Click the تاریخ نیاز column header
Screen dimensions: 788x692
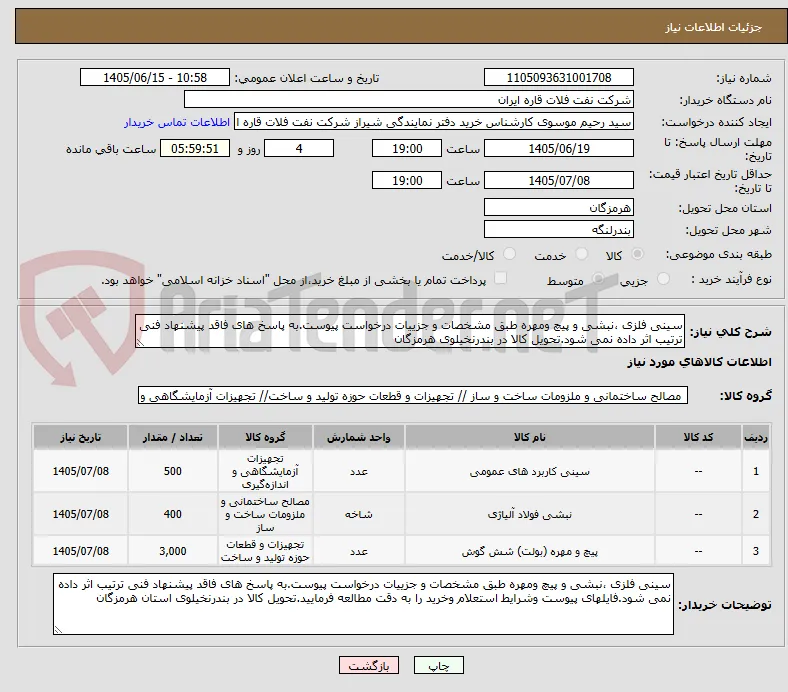[x=80, y=437]
